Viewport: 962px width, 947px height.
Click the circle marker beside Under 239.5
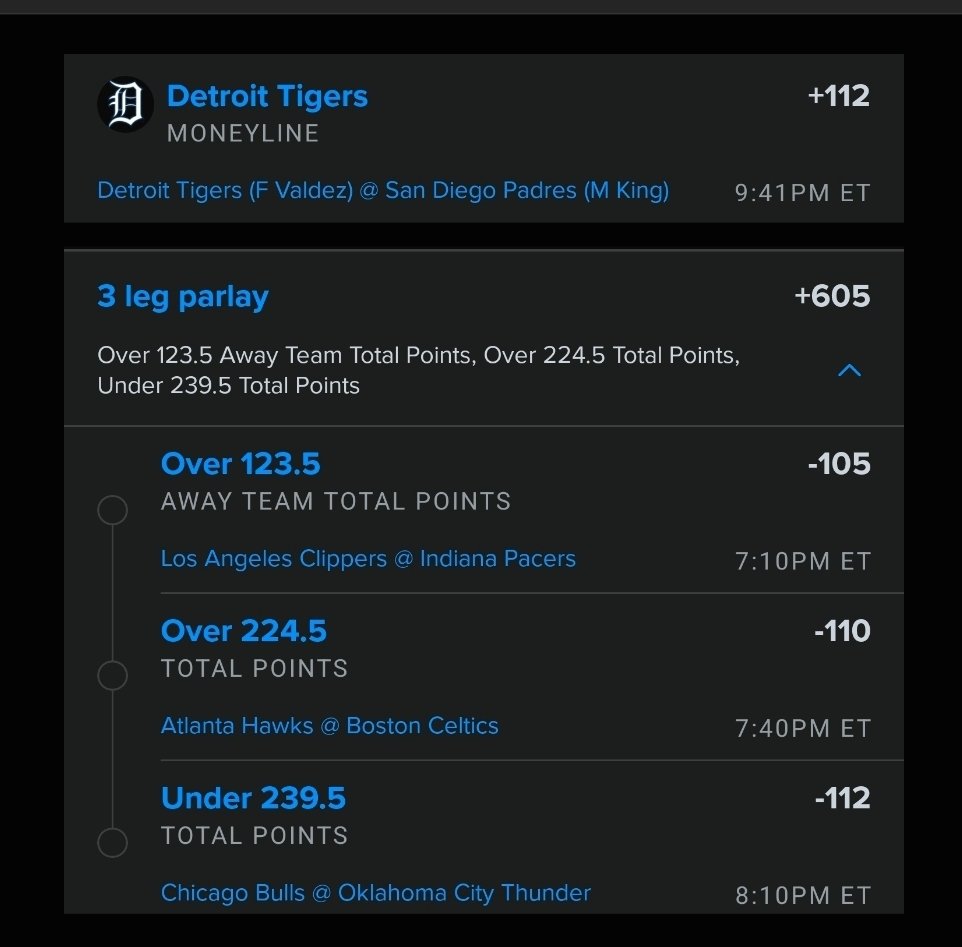pos(112,842)
